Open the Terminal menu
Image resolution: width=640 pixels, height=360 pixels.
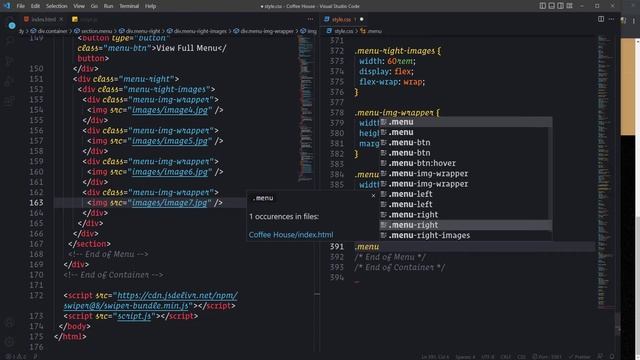[129, 6]
